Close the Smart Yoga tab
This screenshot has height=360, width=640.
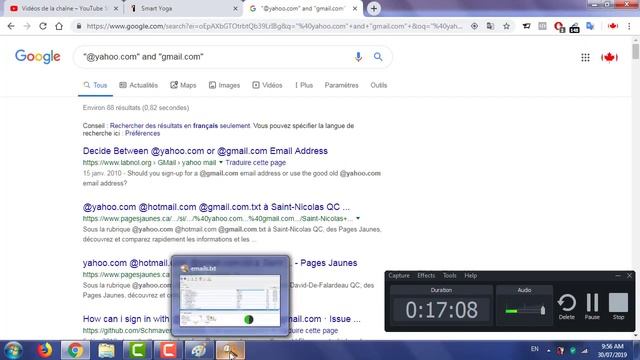[x=235, y=9]
